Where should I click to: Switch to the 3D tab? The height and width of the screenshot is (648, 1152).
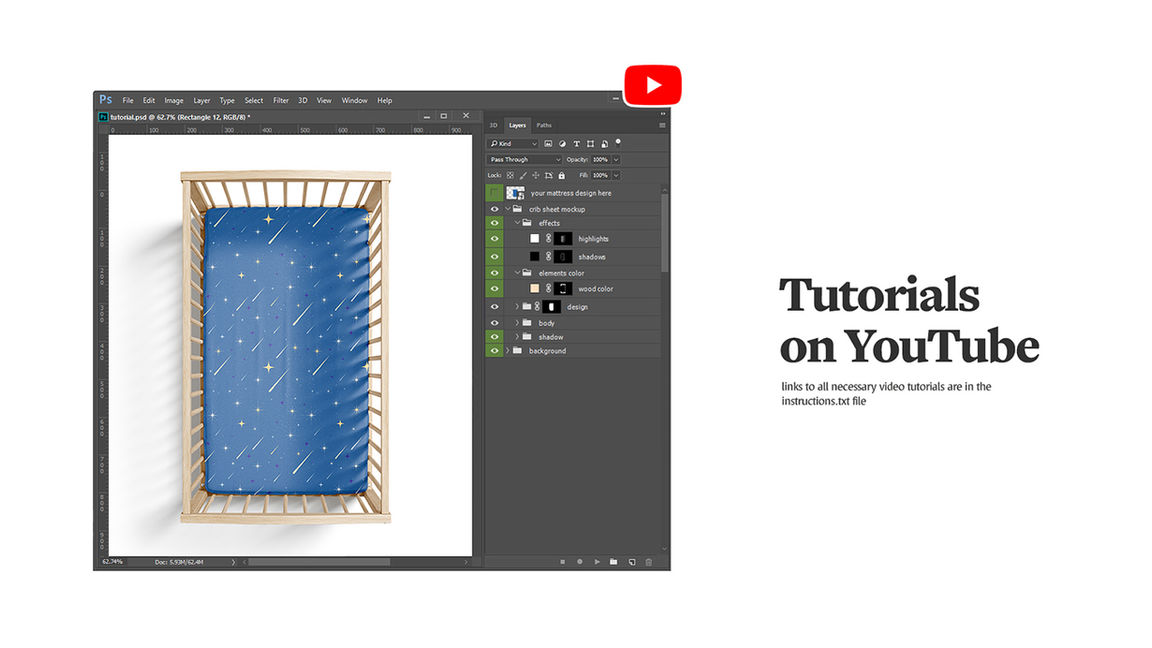click(494, 126)
